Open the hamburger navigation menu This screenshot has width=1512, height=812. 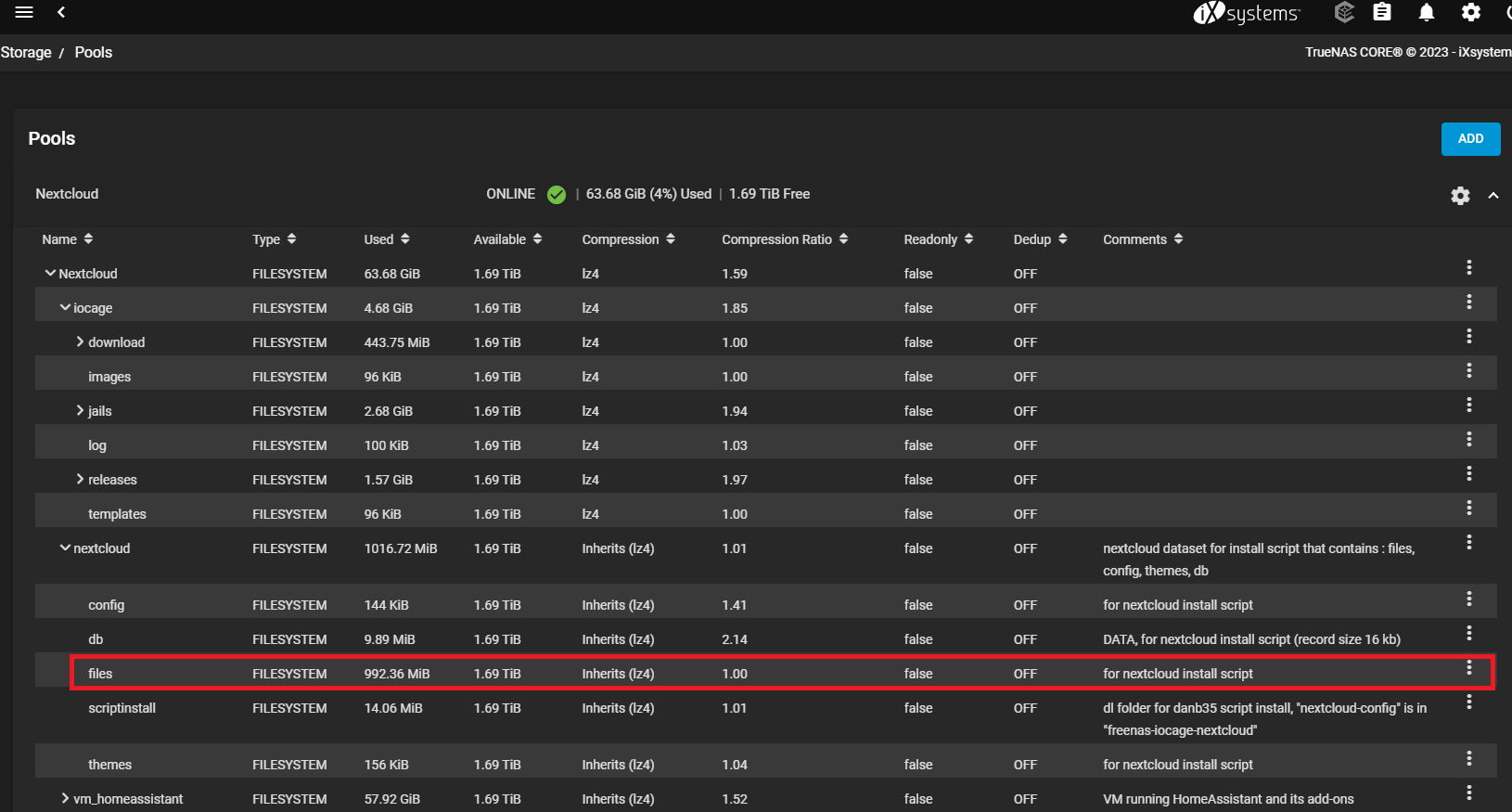(24, 12)
